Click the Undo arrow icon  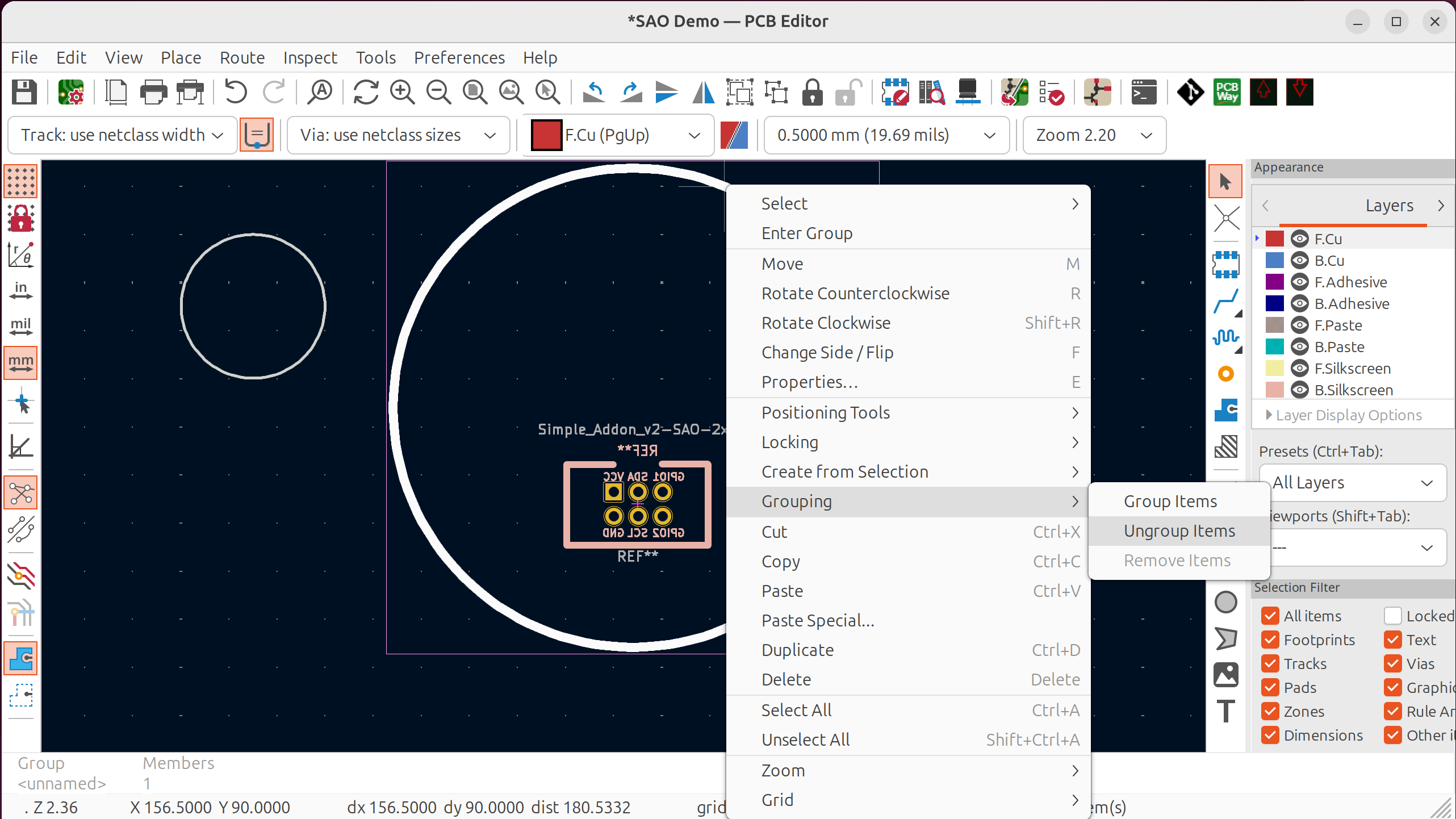coord(236,92)
